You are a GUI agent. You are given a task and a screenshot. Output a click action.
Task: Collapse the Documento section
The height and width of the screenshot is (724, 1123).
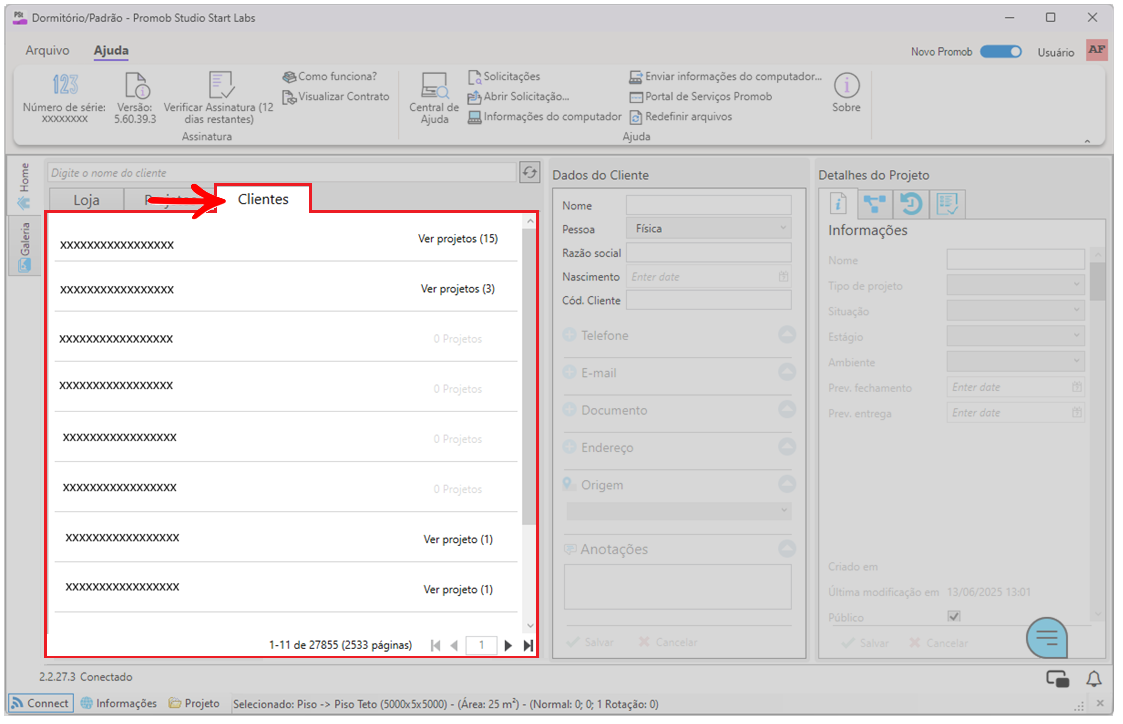pyautogui.click(x=786, y=409)
